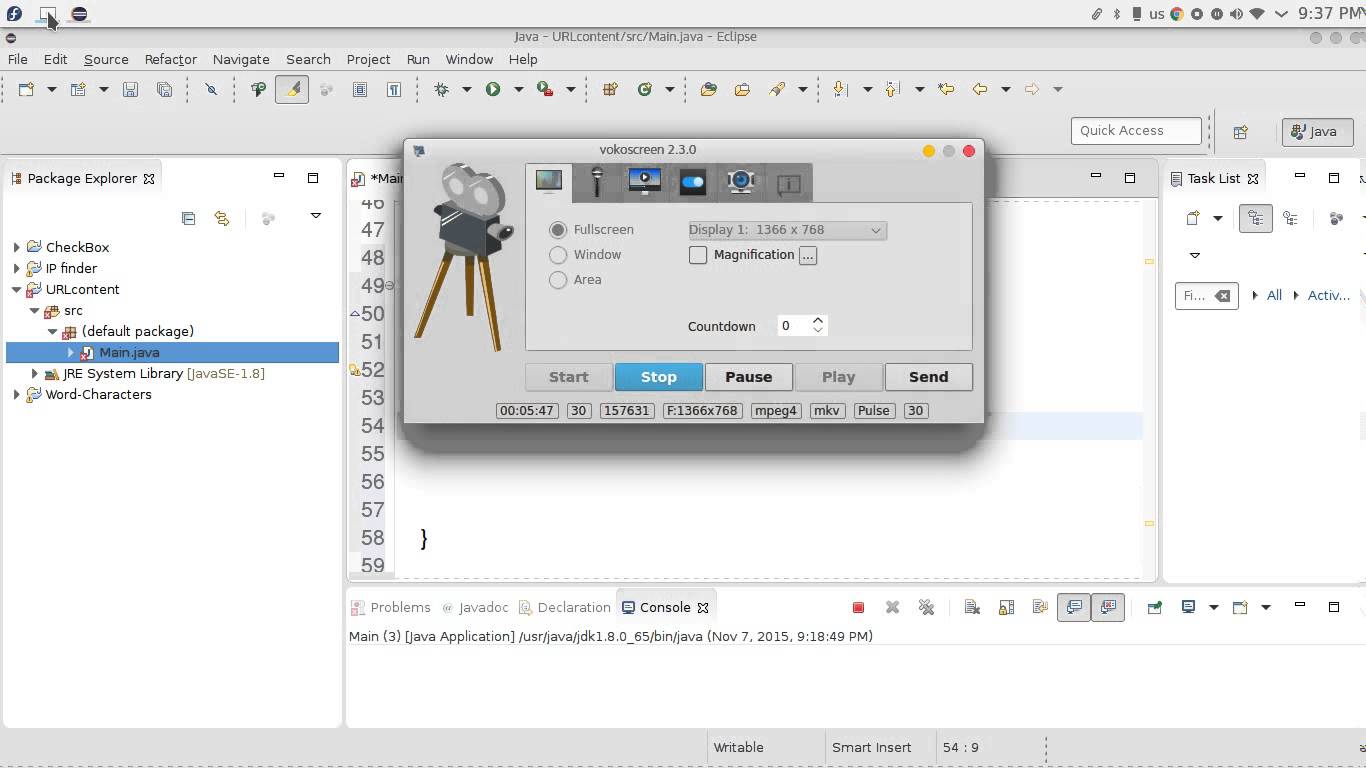Toggle Link with Editor in Package Explorer
Image resolution: width=1366 pixels, height=768 pixels.
click(x=222, y=218)
